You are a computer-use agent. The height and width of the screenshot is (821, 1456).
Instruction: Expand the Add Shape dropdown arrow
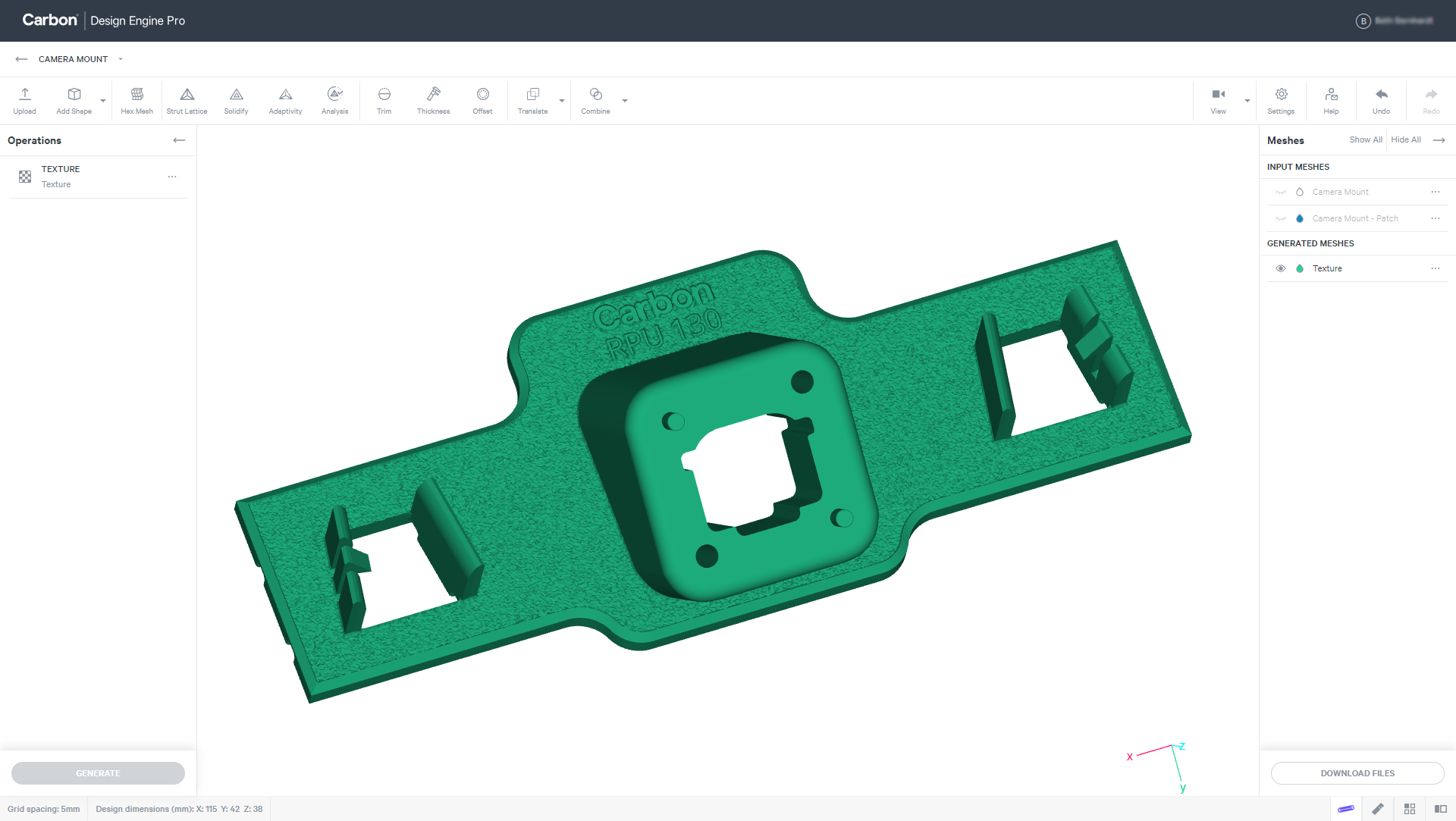(x=103, y=101)
